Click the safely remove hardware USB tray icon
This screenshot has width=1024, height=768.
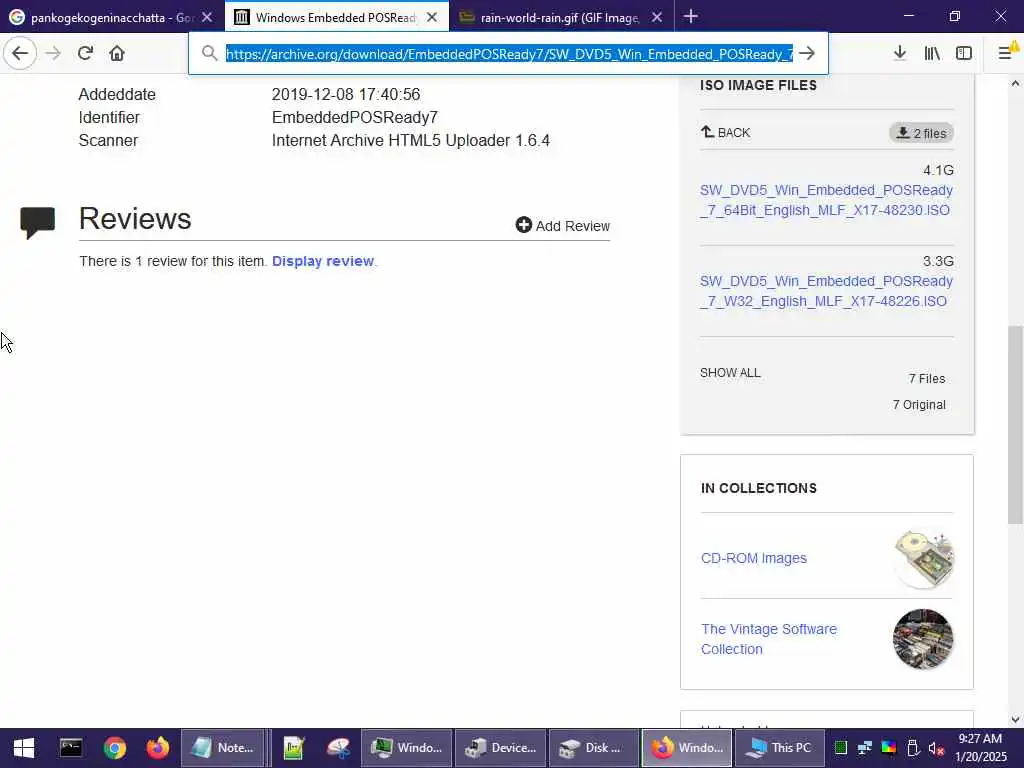tap(913, 748)
